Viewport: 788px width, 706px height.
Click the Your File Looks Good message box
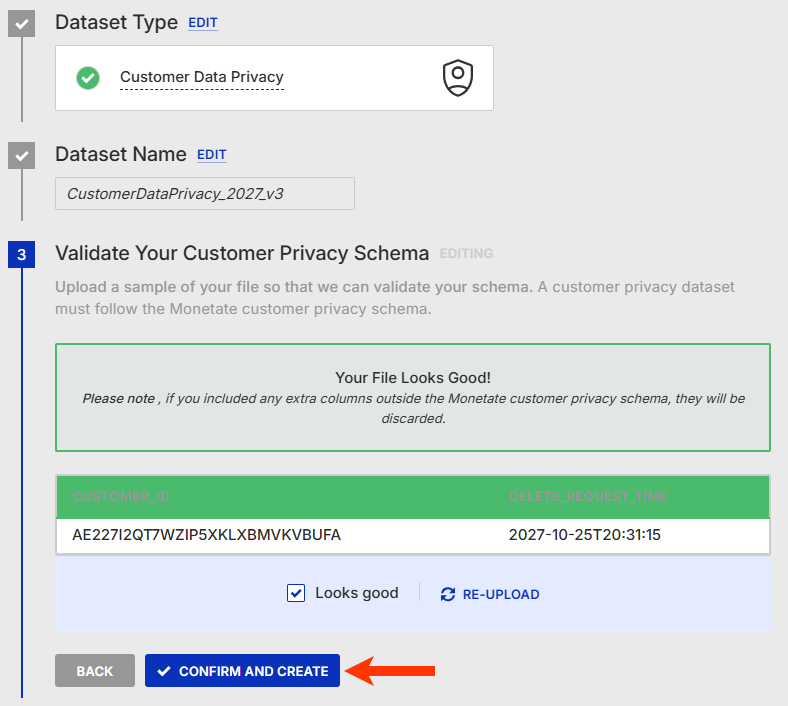(413, 397)
